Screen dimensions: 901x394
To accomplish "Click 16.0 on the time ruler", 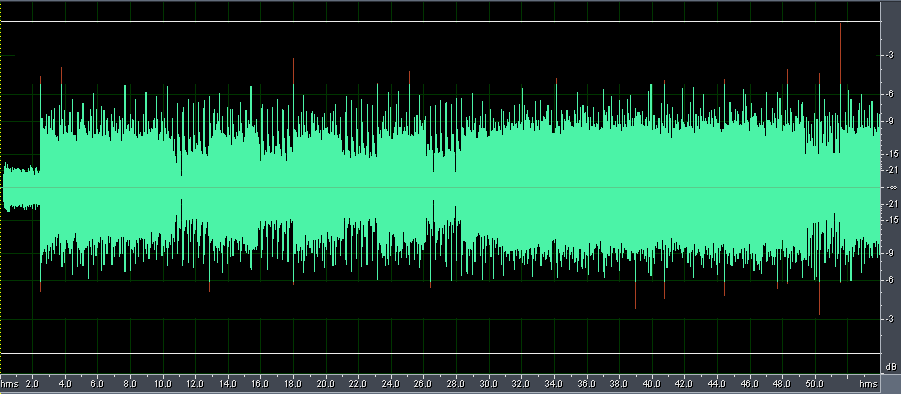I will (261, 383).
